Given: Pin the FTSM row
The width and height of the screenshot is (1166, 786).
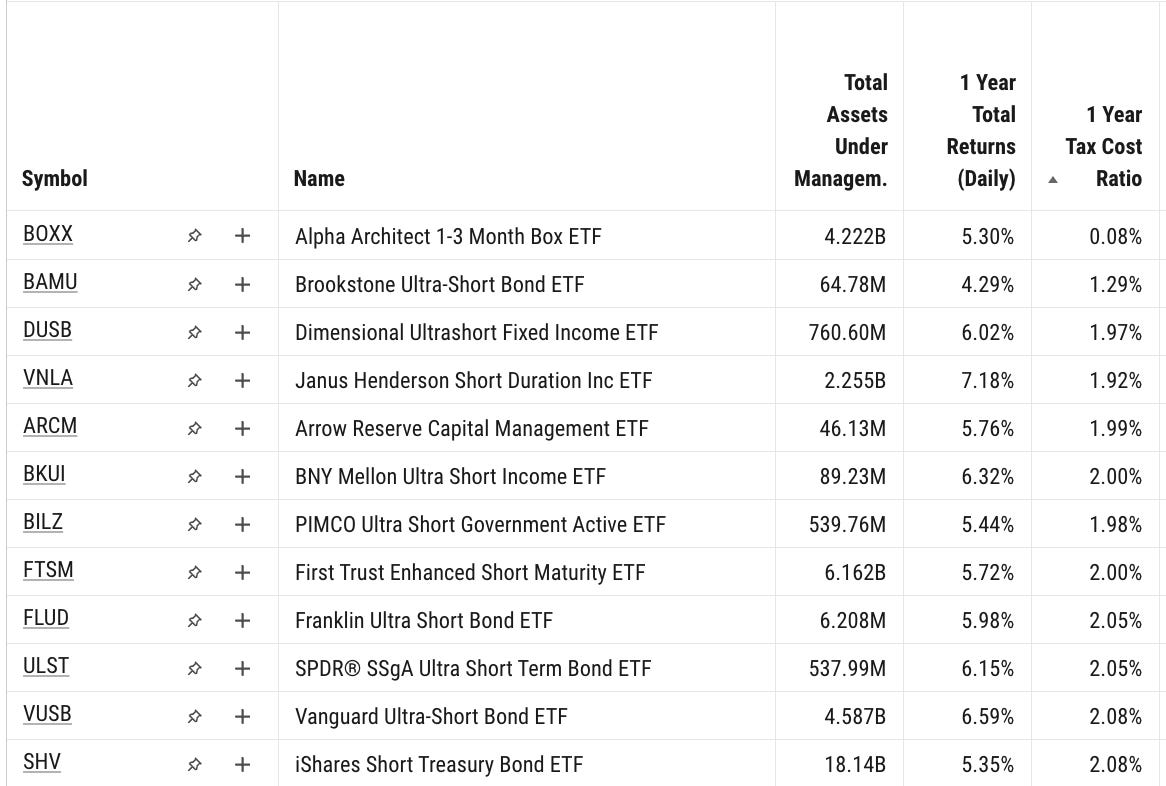Looking at the screenshot, I should coord(194,571).
